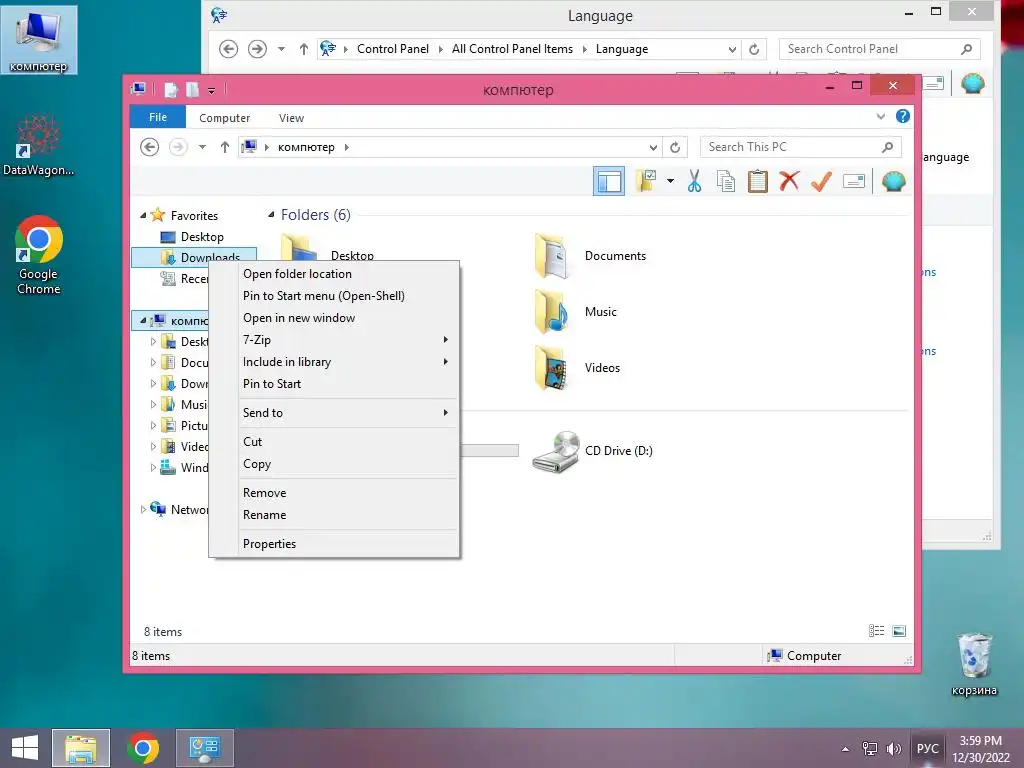The width and height of the screenshot is (1024, 768).
Task: Open the Computer ribbon tab
Action: [224, 118]
